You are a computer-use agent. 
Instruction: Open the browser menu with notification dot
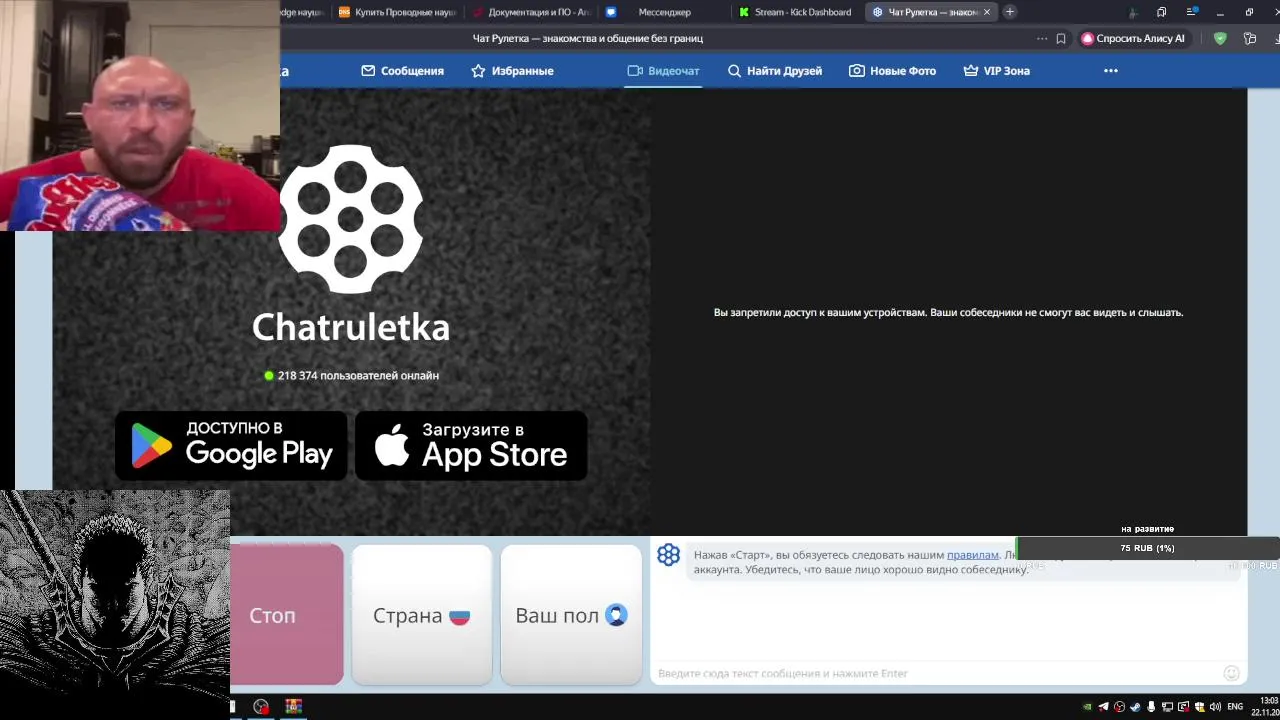tap(1193, 11)
